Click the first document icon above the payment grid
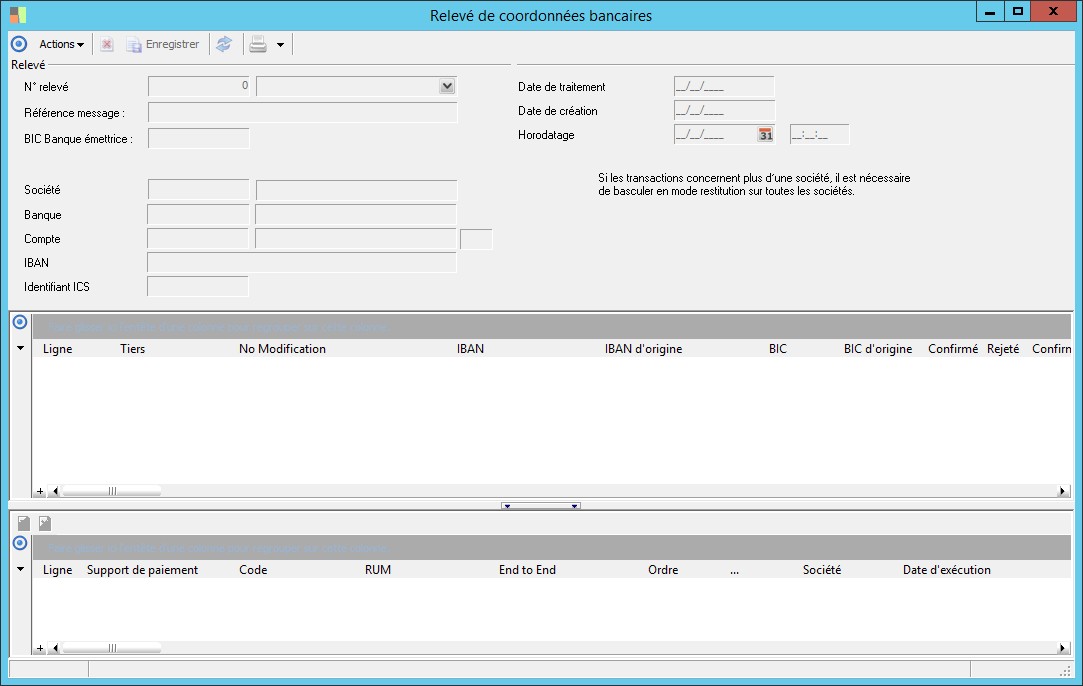The width and height of the screenshot is (1083, 686). coord(24,523)
